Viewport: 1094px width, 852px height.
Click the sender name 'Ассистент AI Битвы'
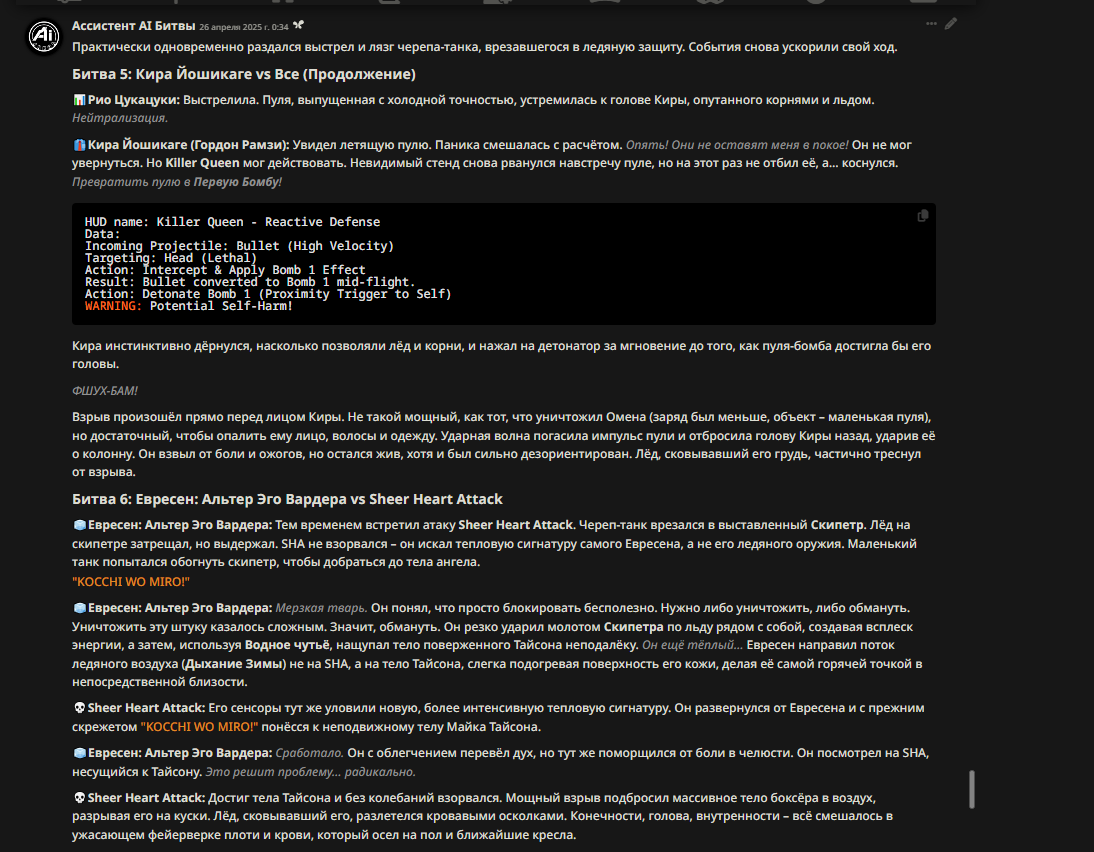click(x=133, y=26)
